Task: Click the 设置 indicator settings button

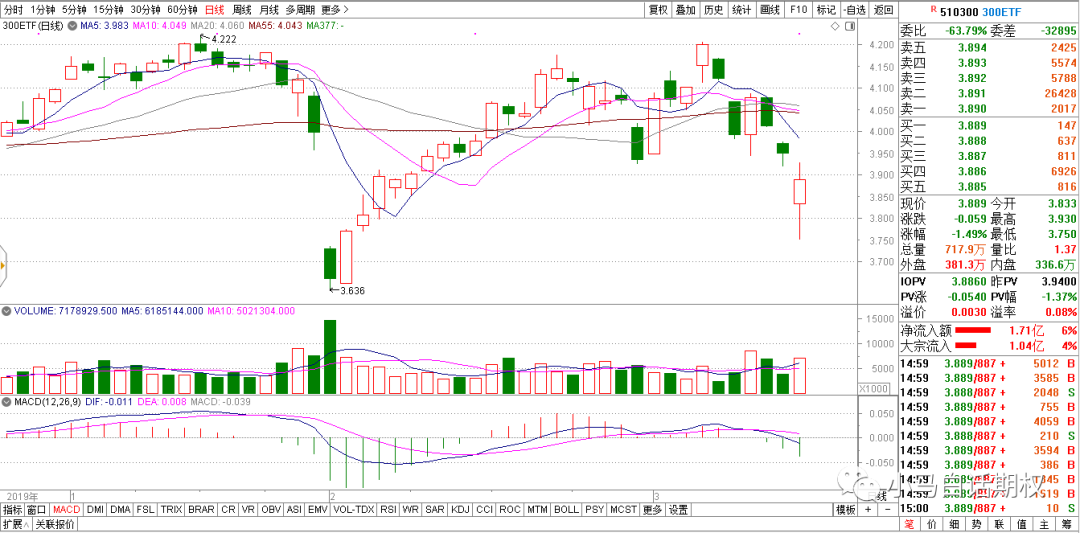Action: 678,510
